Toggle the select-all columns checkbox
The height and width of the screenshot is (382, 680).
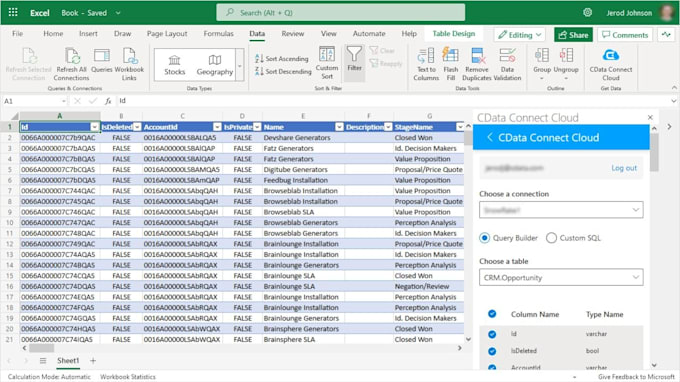[x=492, y=314]
